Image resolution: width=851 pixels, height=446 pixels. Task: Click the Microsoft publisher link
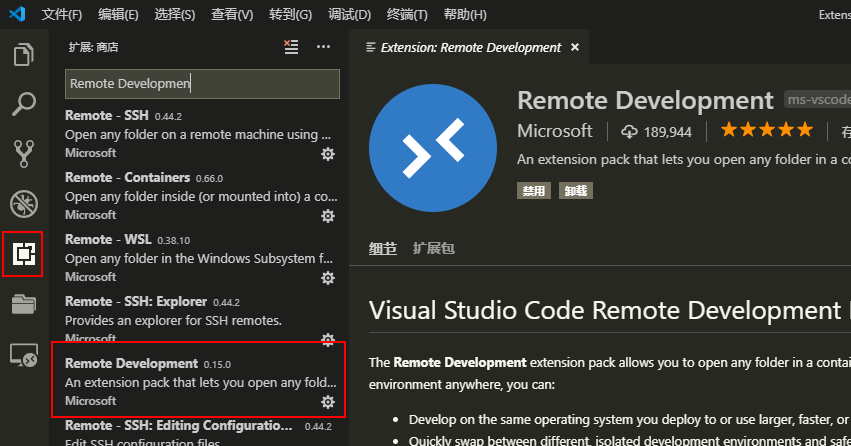pos(555,131)
